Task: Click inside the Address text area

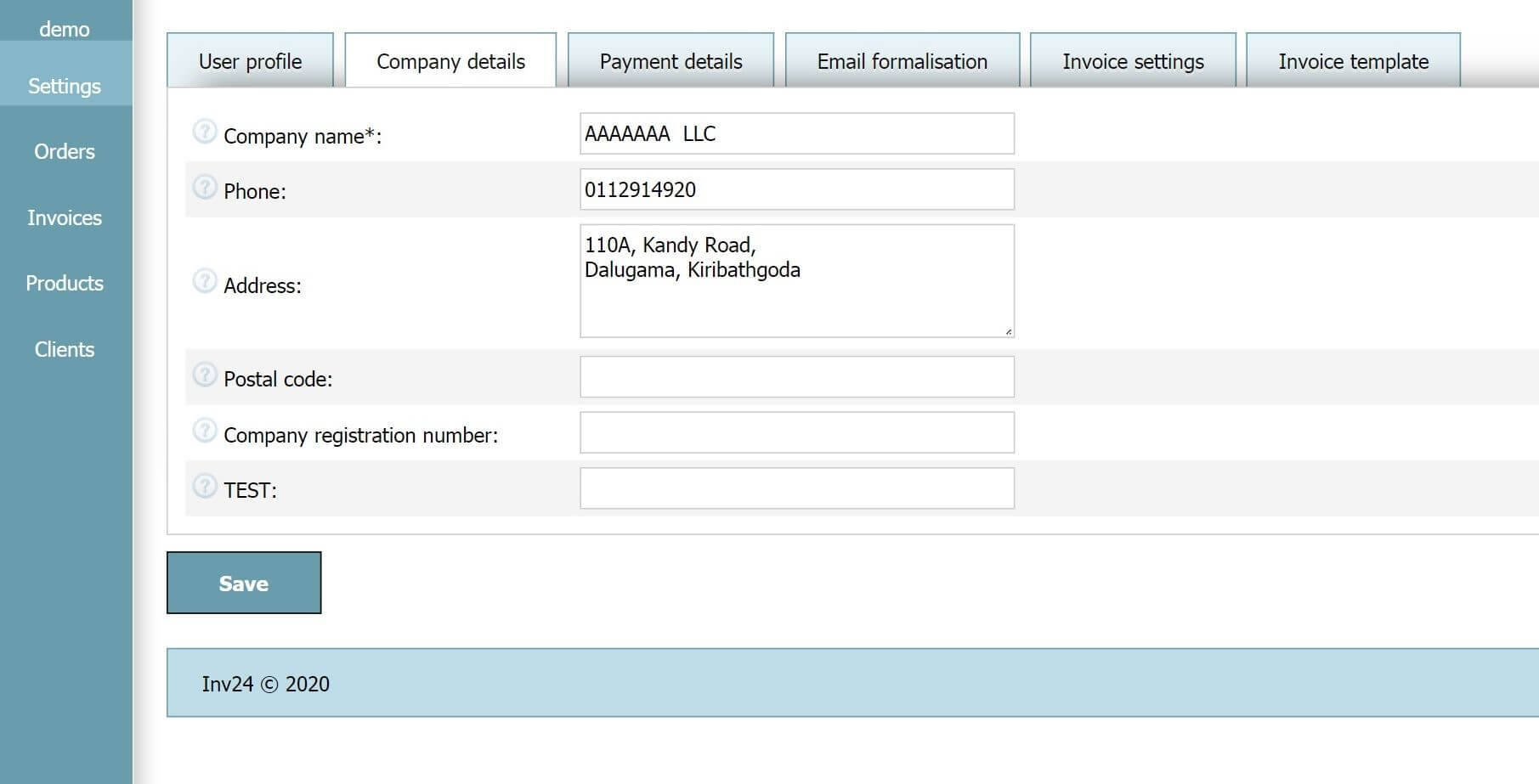Action: tap(797, 281)
